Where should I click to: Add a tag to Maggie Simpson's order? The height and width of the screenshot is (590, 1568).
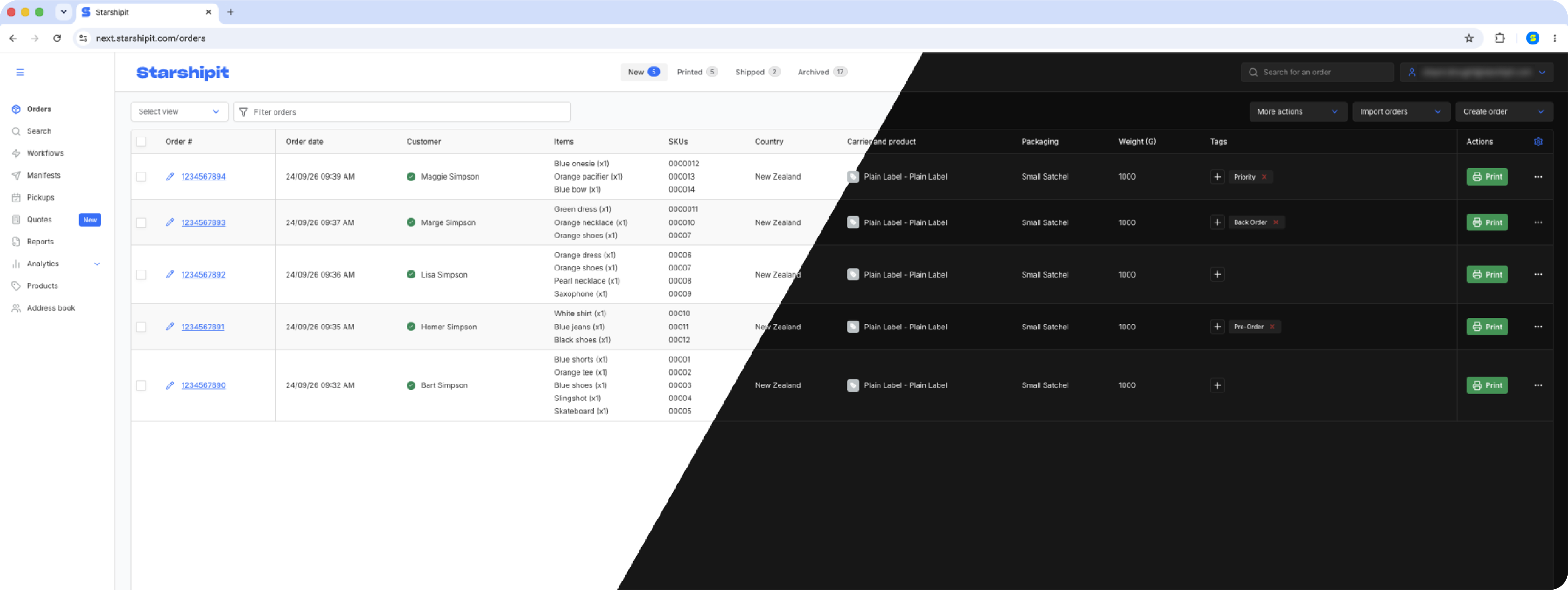tap(1217, 176)
